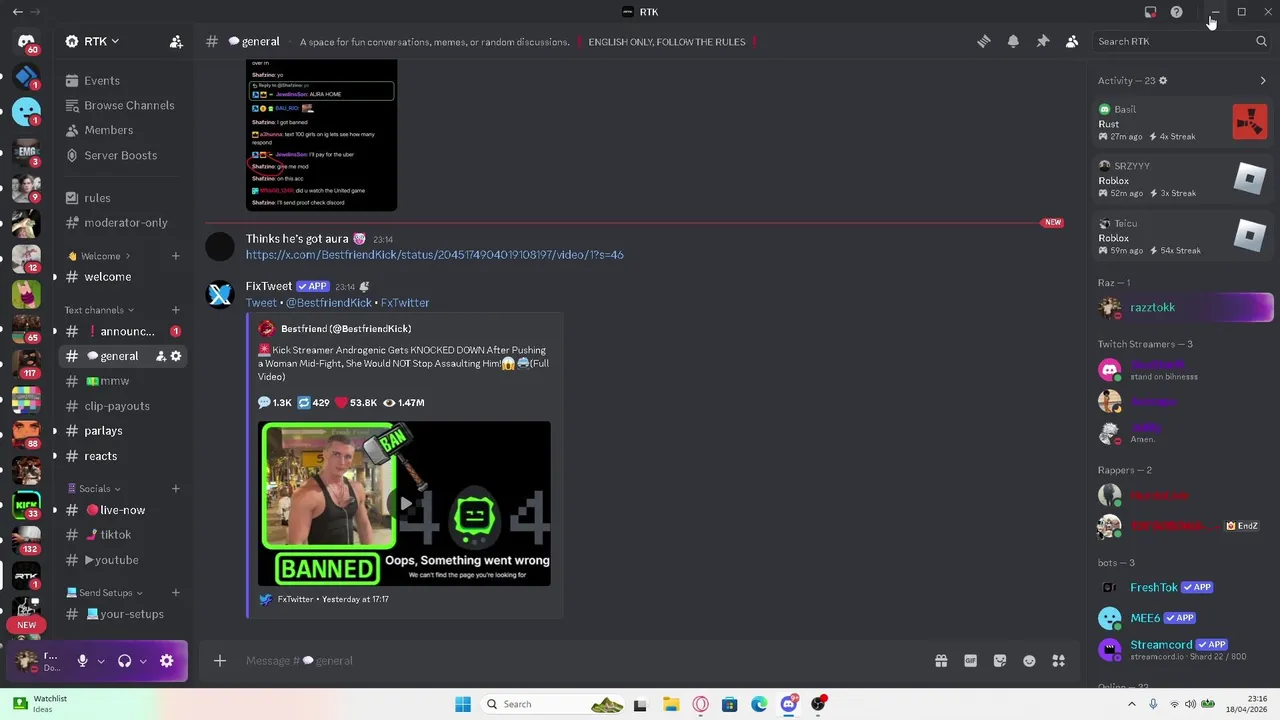Open headphone output options arrow
1280x720 pixels.
[x=143, y=661]
